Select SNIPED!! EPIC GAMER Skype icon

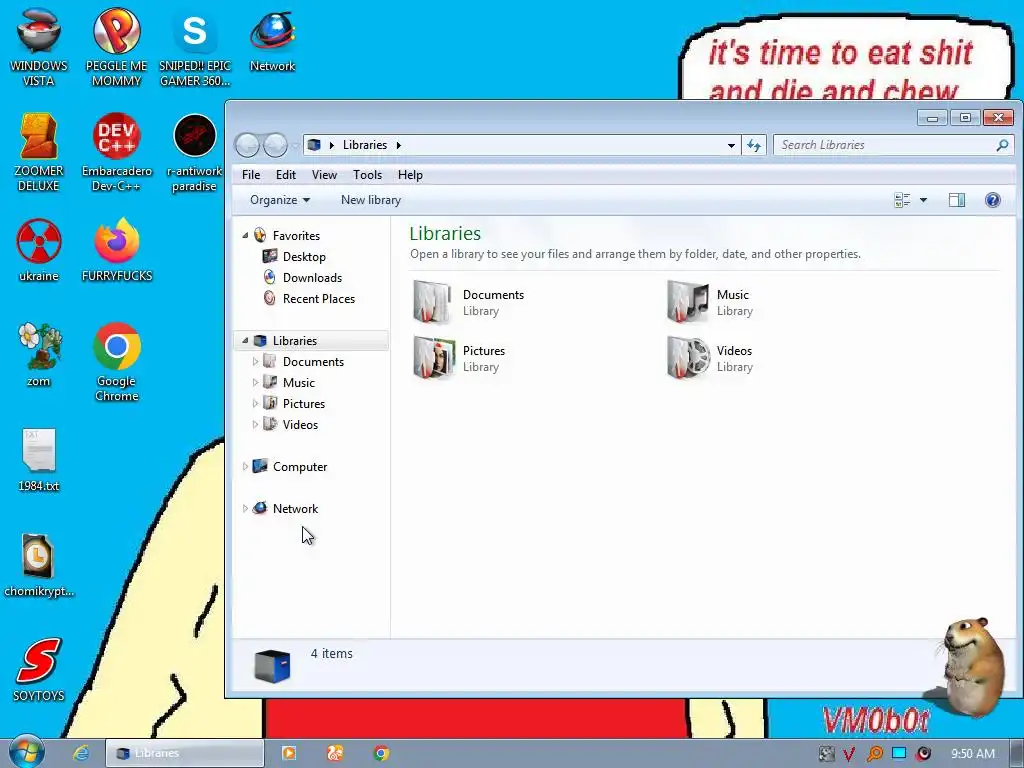point(195,47)
